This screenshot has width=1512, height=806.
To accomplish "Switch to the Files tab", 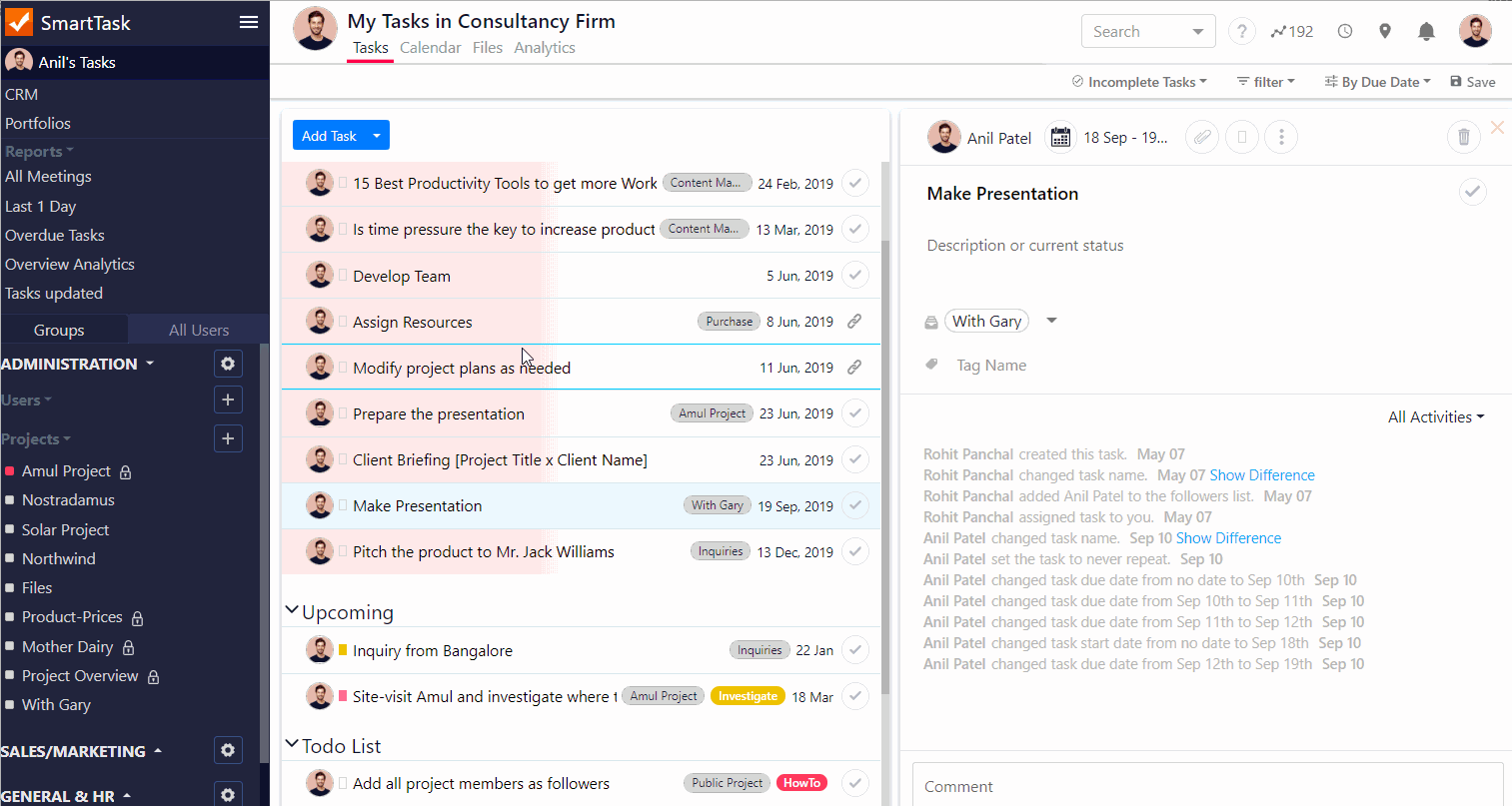I will coord(488,47).
